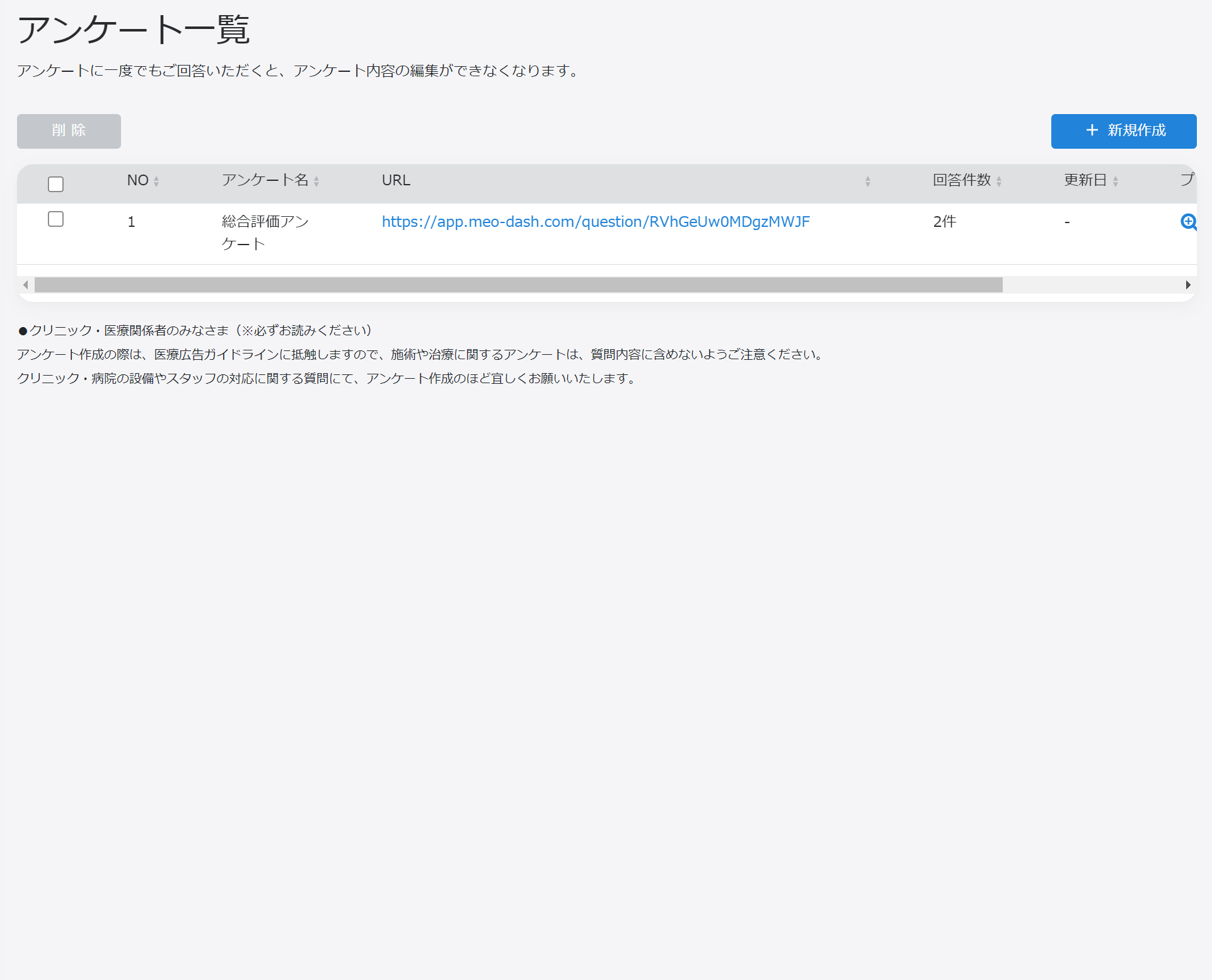
Task: Sort by NO column arrows
Action: pos(156,182)
